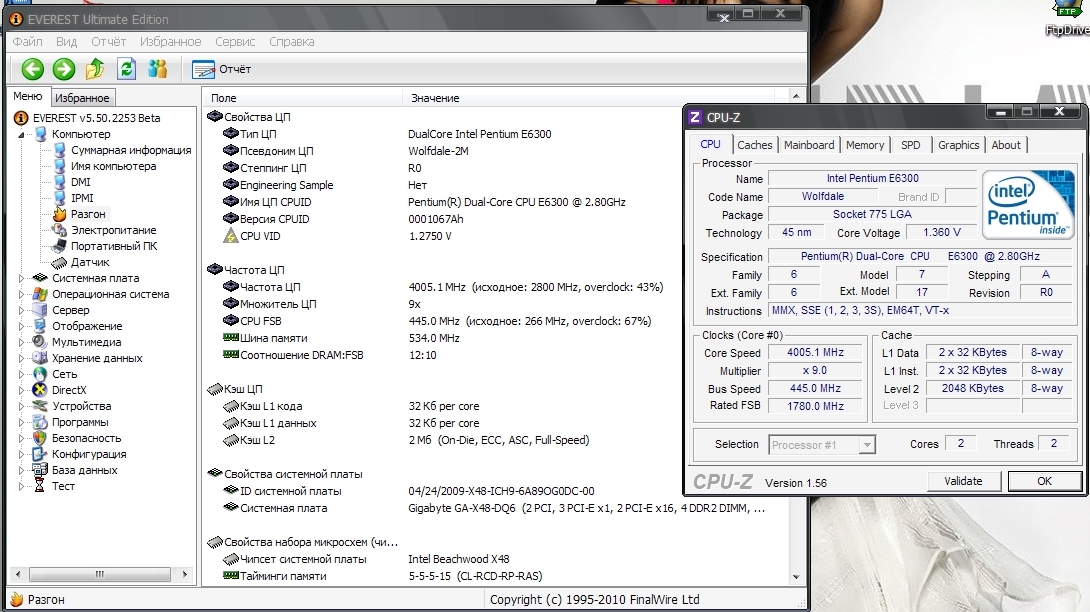
Task: Select Датчик sensor tree item
Action: [x=90, y=262]
